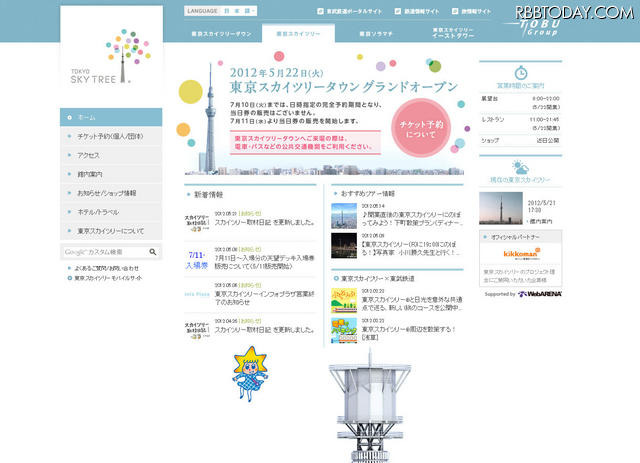Focus the Google カスタム検索 input field
The width and height of the screenshot is (640, 463).
coord(105,252)
